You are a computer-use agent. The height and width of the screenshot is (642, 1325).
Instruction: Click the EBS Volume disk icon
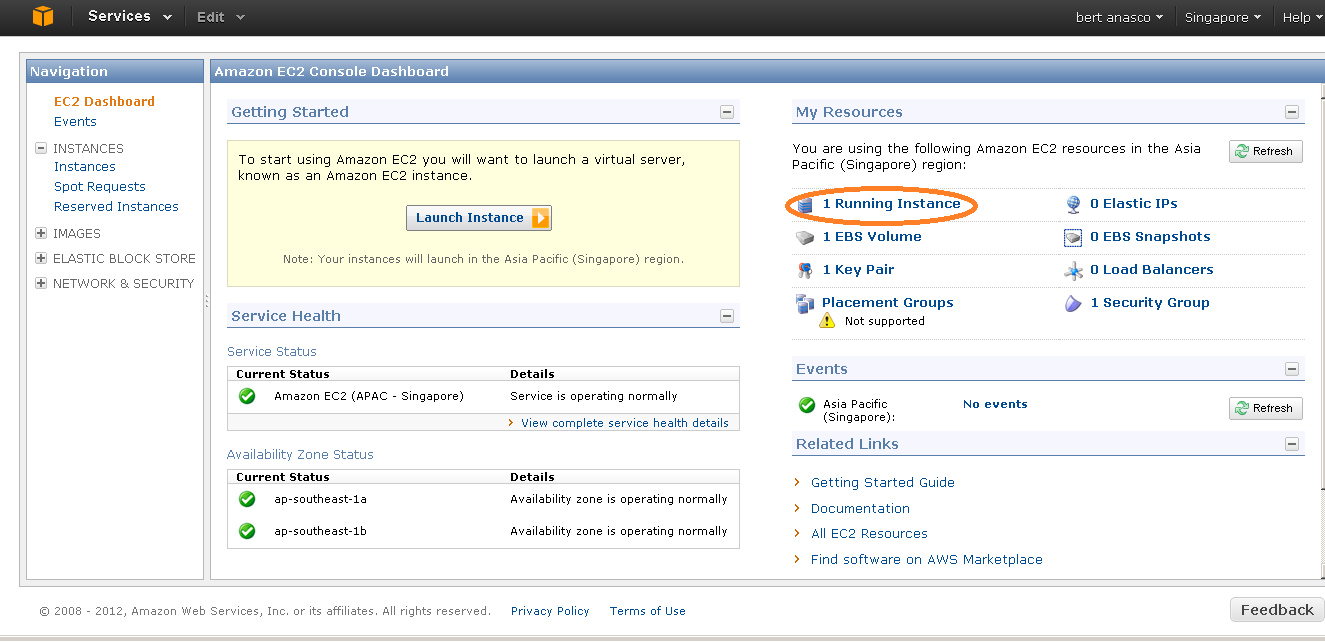(x=806, y=237)
